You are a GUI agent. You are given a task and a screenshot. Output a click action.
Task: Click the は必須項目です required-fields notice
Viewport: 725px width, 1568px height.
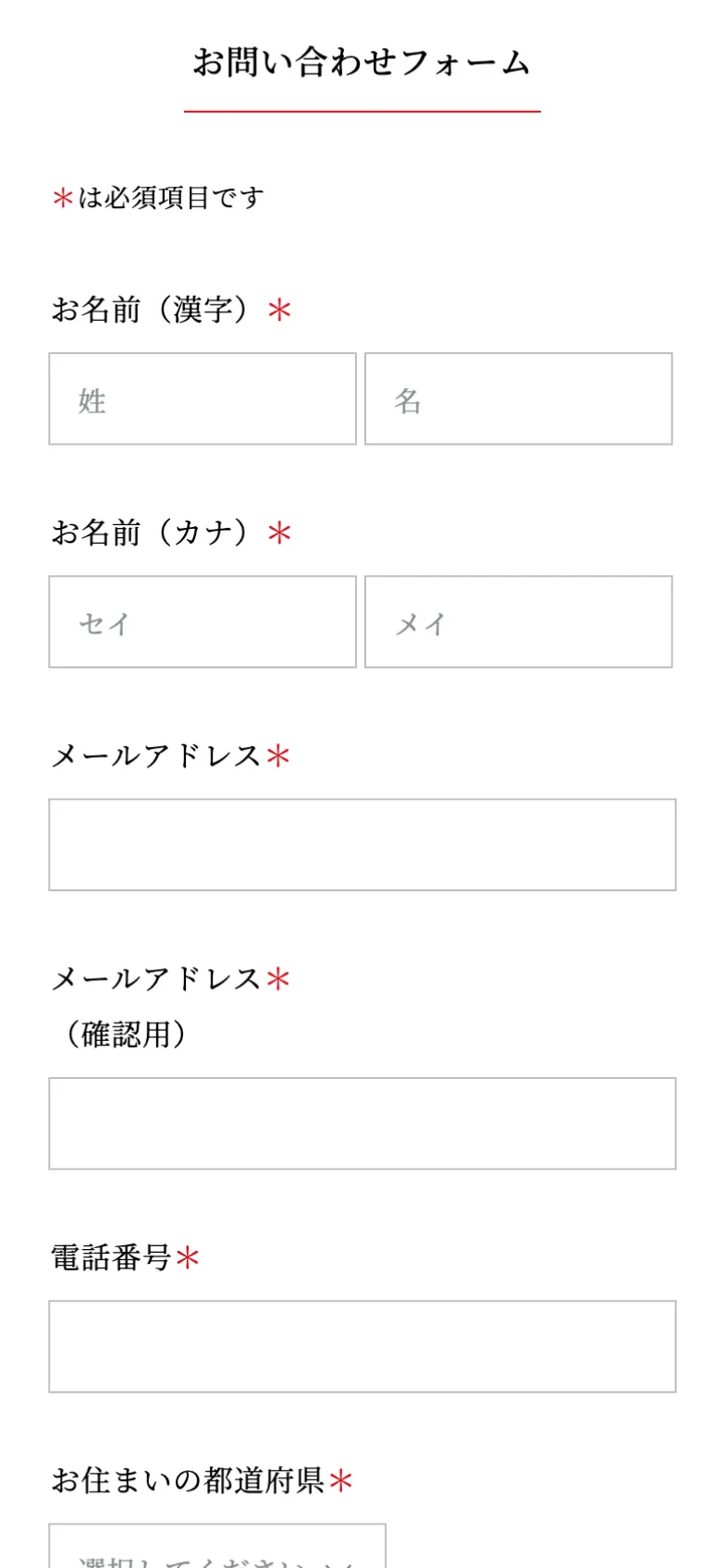pos(171,198)
